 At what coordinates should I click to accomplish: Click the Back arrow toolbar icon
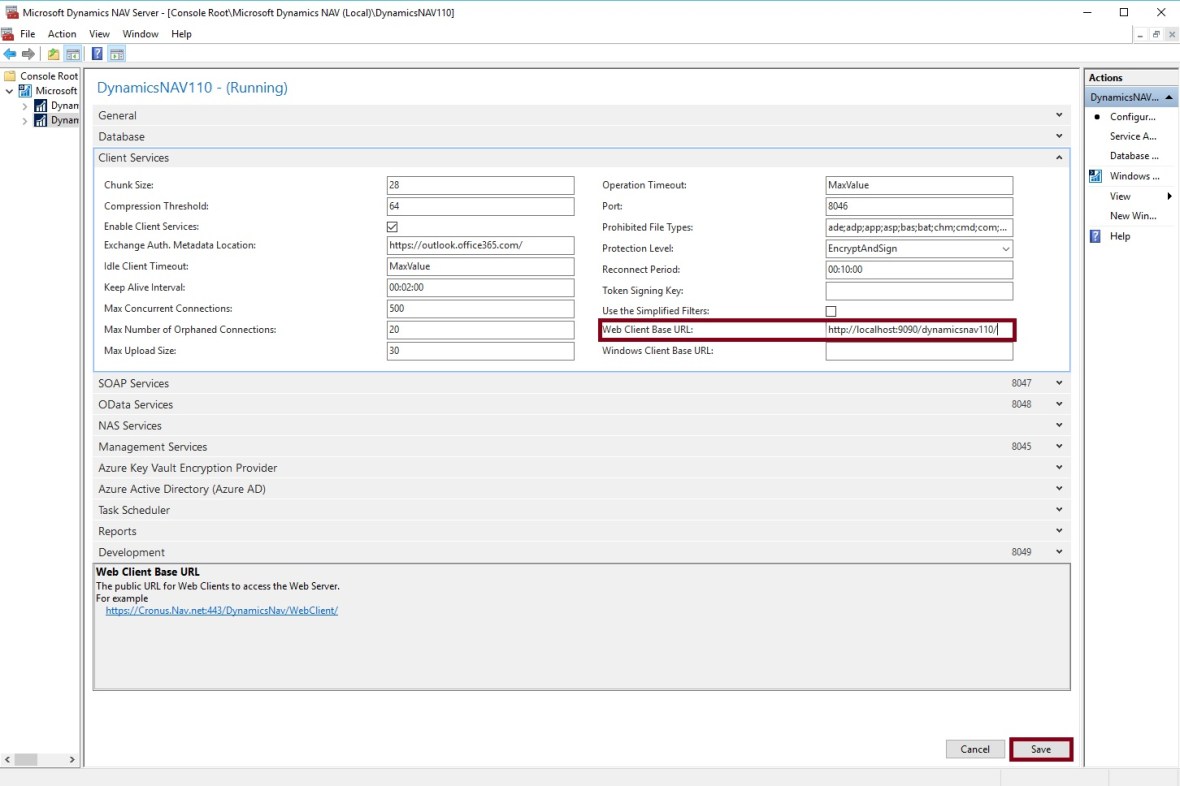point(10,54)
